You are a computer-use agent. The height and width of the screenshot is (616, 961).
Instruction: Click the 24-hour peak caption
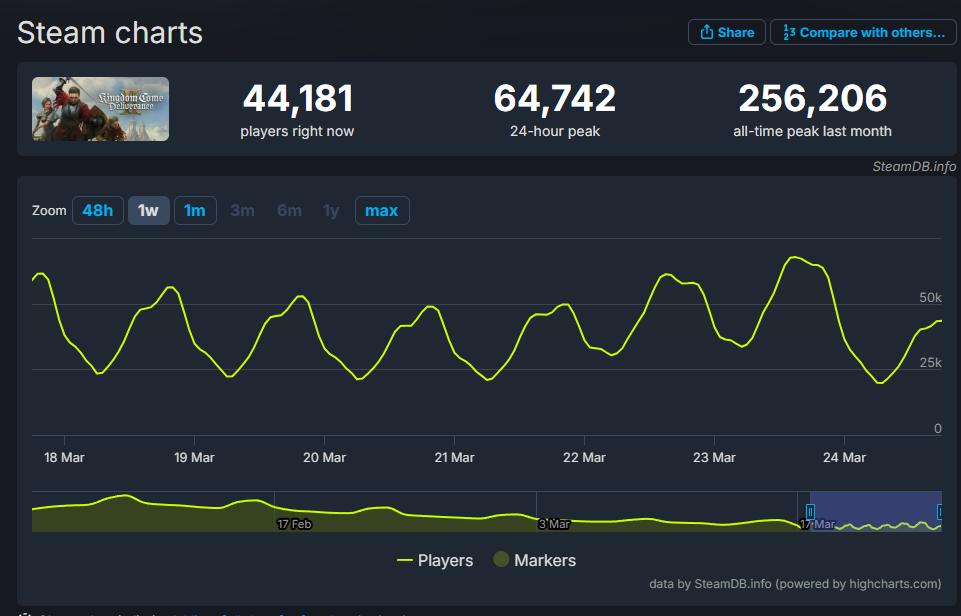(x=555, y=131)
